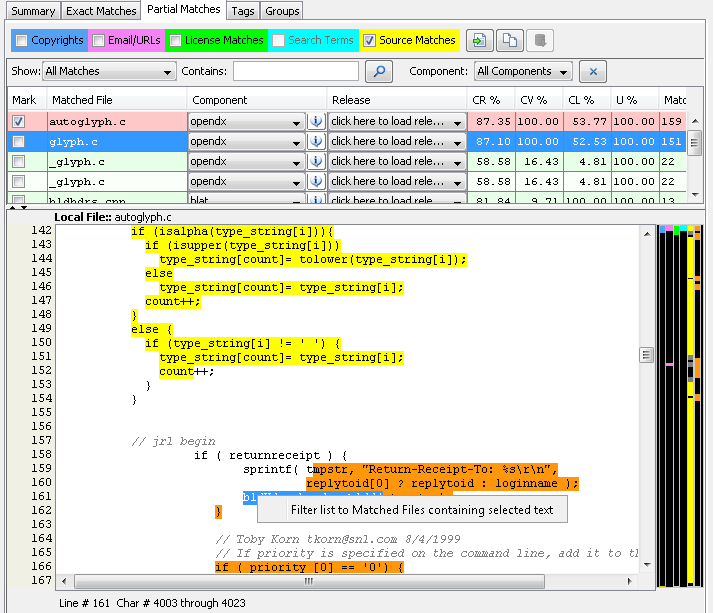Click the Contains text input field
Viewport: 714px width, 613px height.
tap(295, 72)
